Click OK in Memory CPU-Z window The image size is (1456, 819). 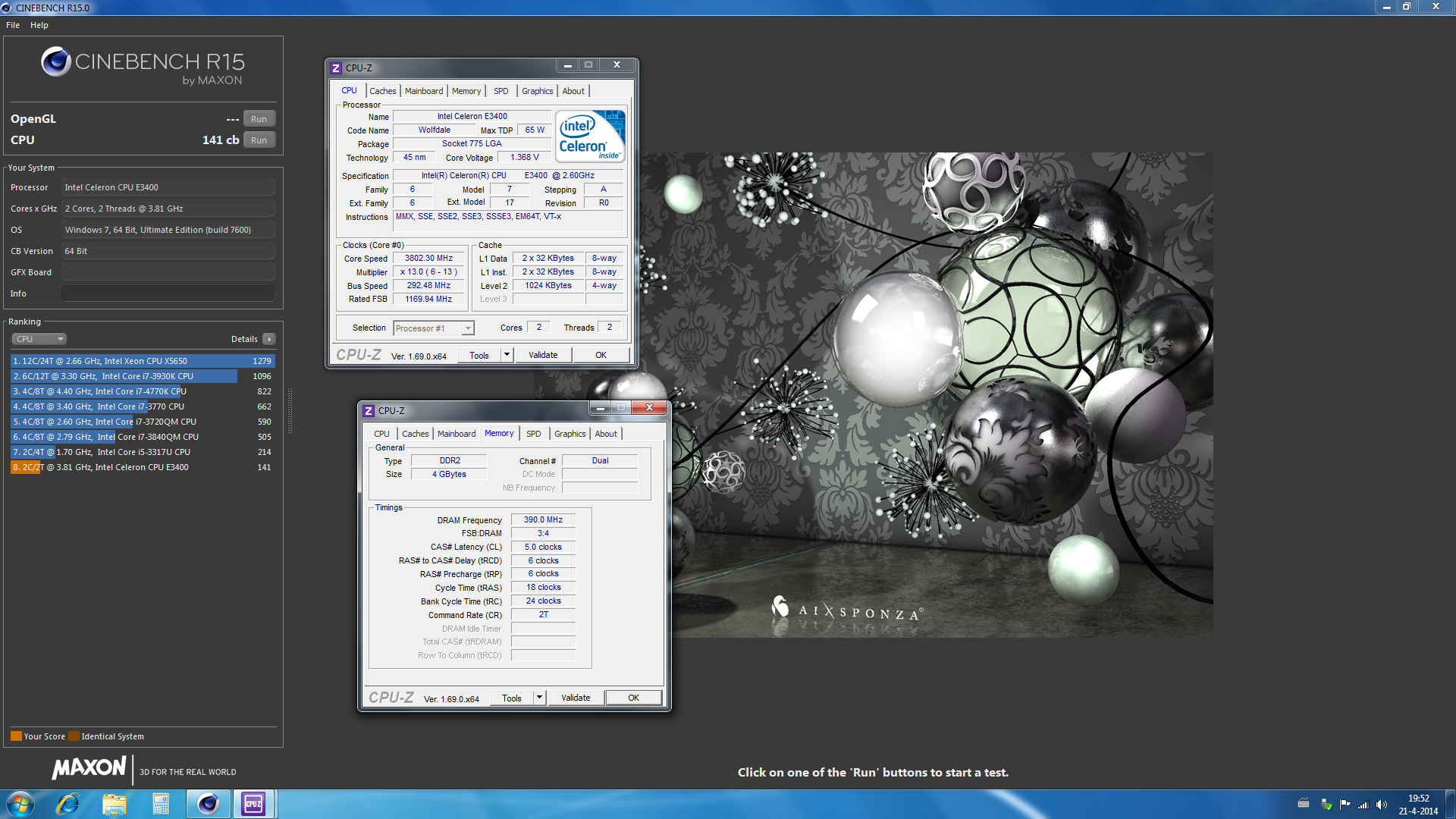633,698
